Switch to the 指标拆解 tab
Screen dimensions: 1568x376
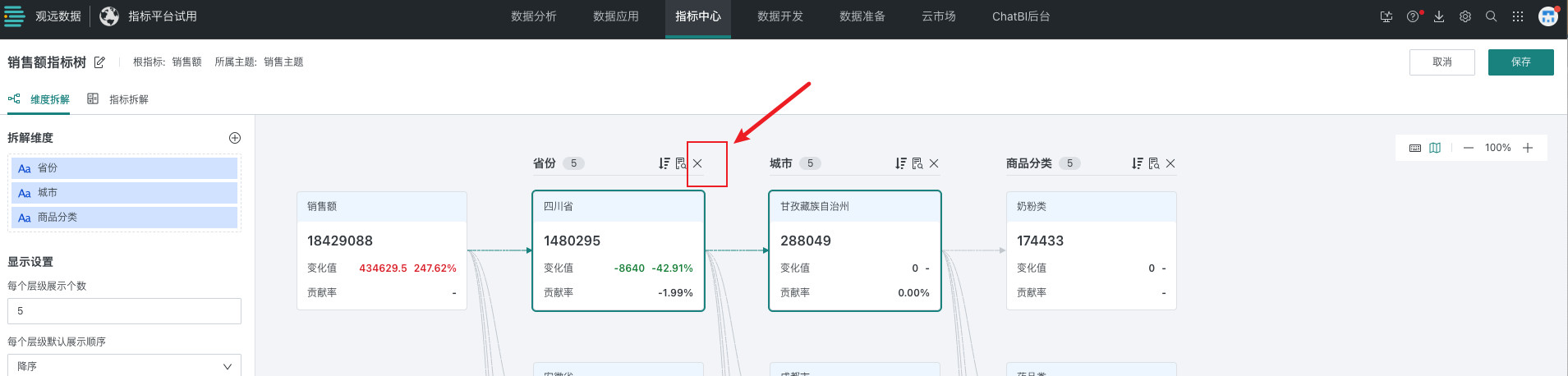[128, 99]
